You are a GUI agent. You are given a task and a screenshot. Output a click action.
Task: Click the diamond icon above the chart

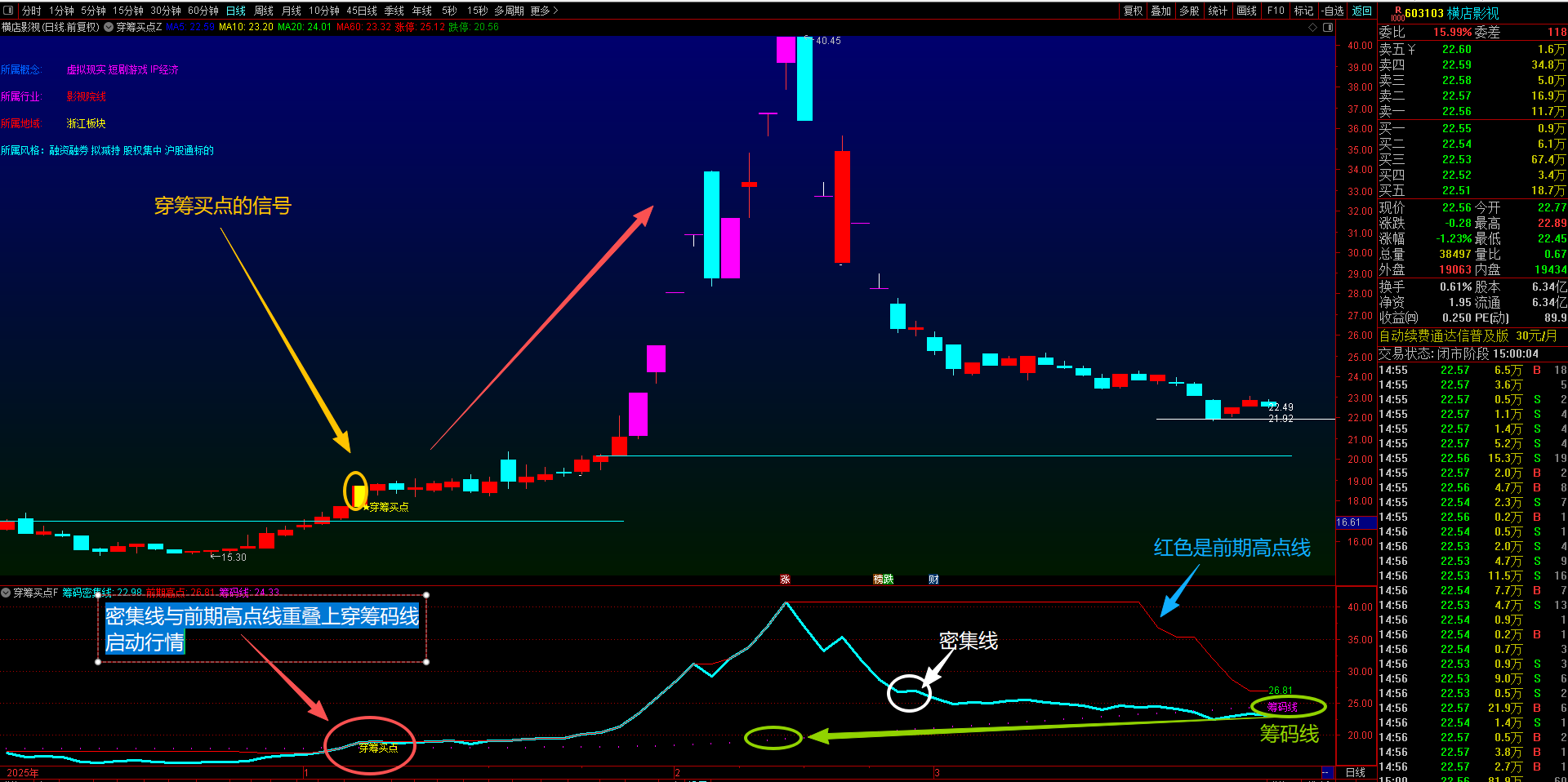(x=1313, y=27)
